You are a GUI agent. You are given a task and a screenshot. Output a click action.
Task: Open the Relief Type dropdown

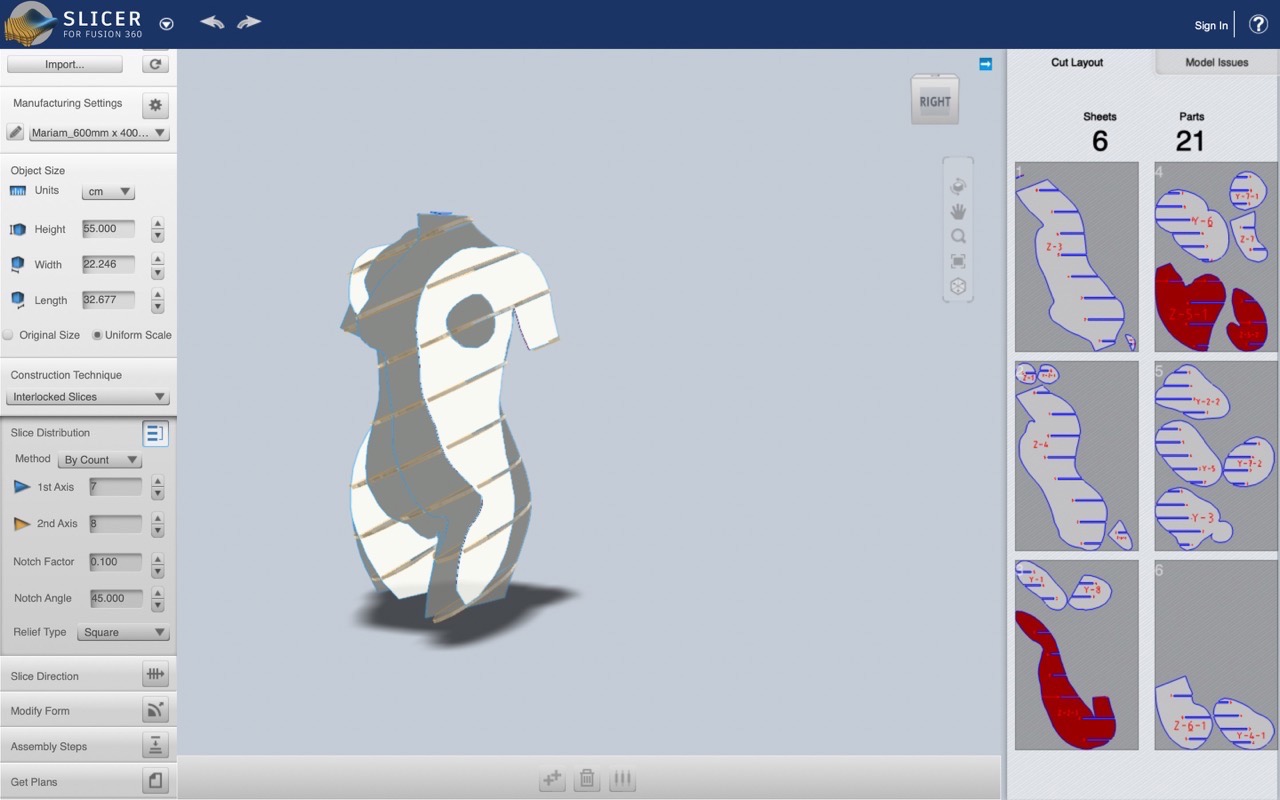click(x=123, y=632)
